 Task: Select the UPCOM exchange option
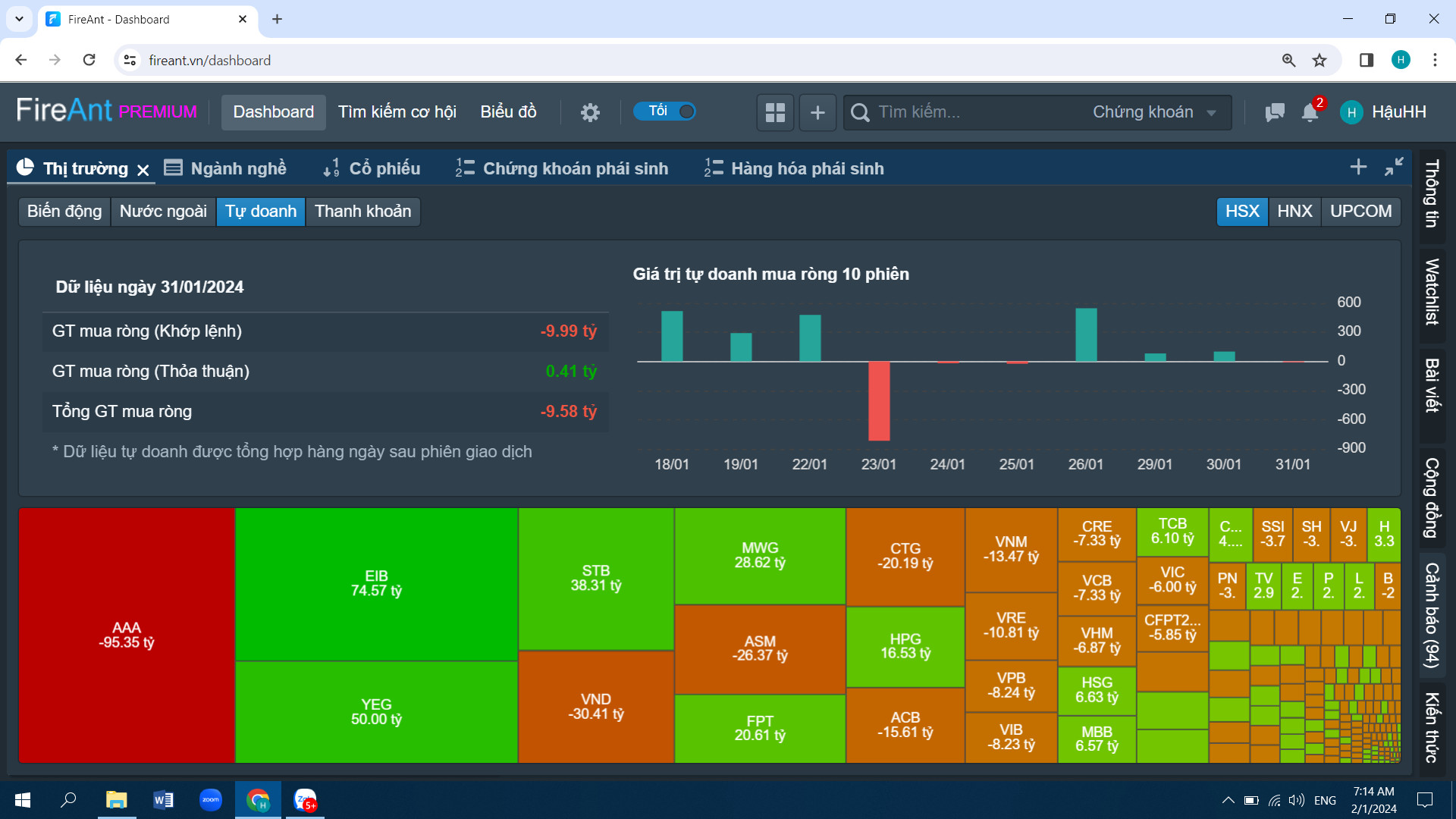pos(1360,211)
